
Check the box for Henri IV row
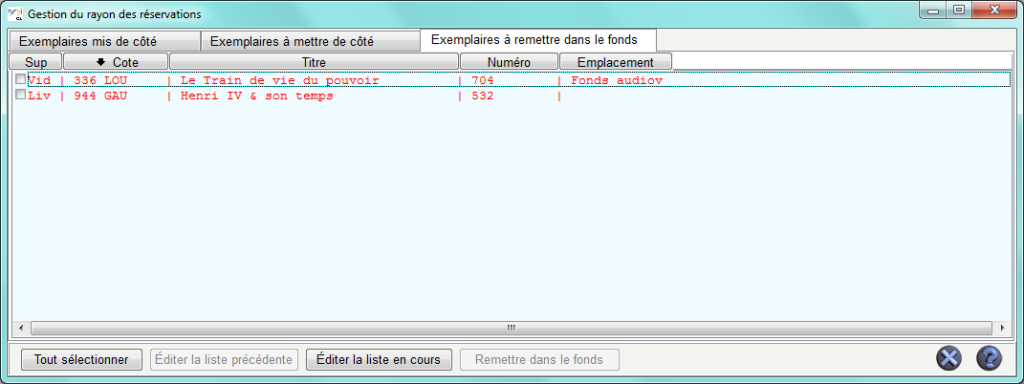[x=20, y=95]
